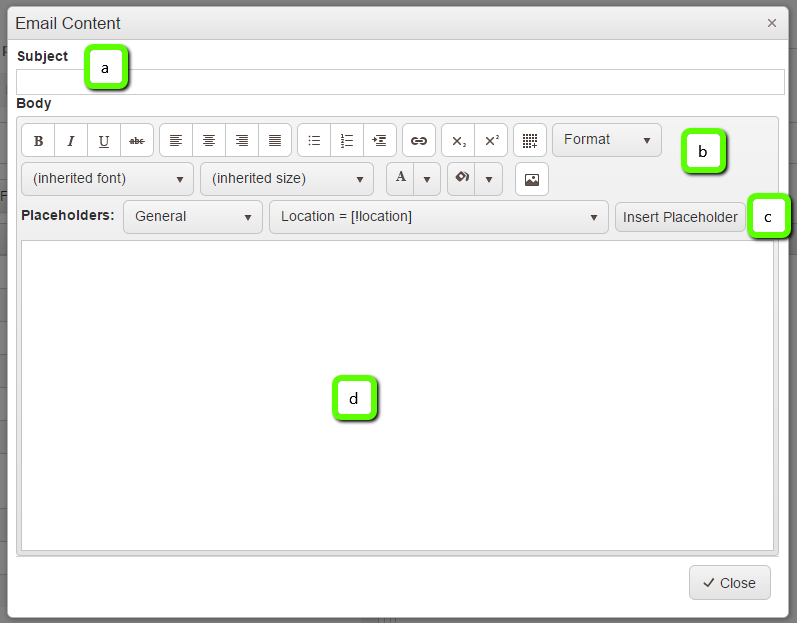
Task: Toggle bold formatting
Action: pos(38,141)
